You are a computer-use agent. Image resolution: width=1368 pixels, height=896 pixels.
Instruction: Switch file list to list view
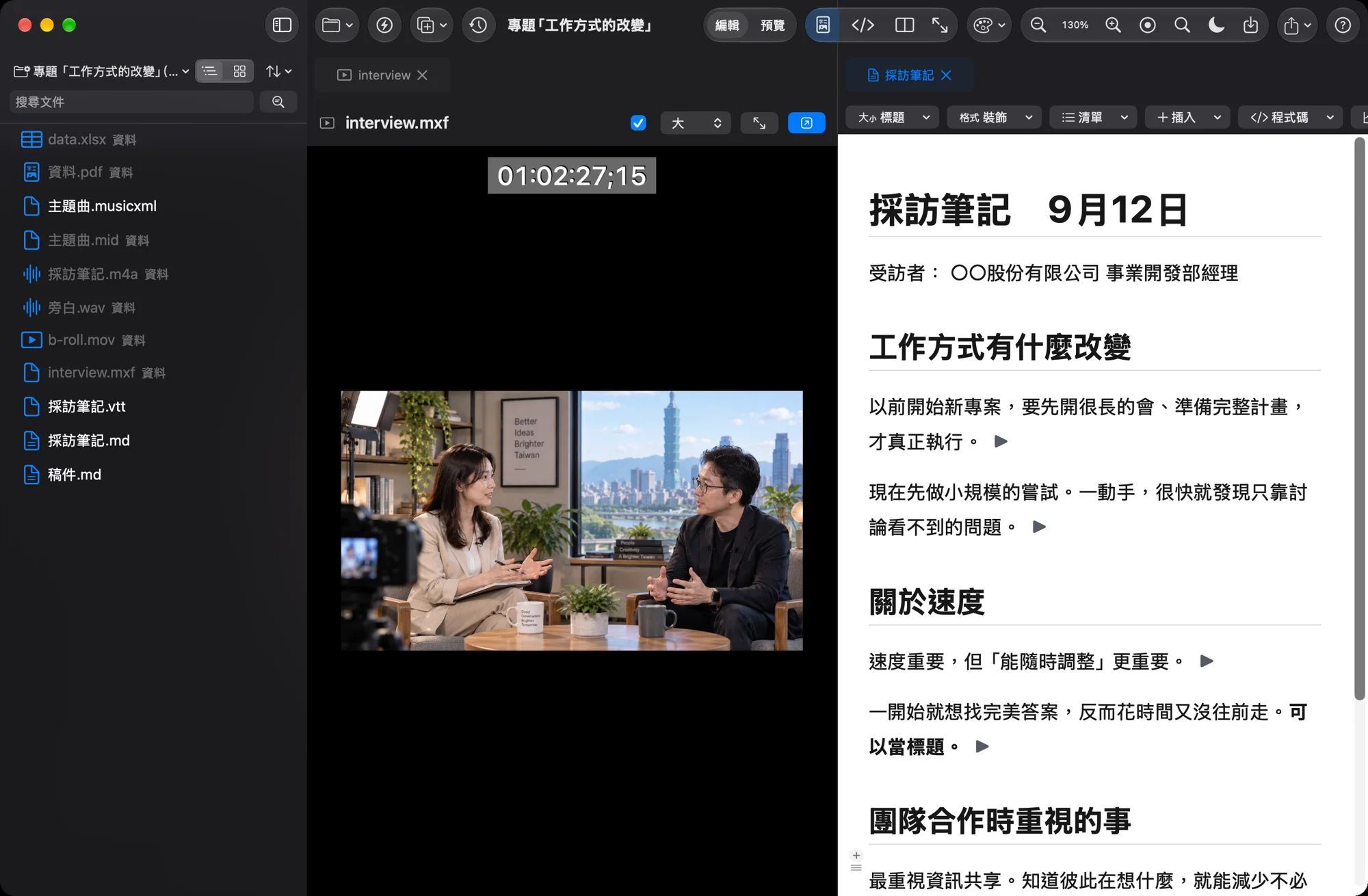[x=210, y=71]
